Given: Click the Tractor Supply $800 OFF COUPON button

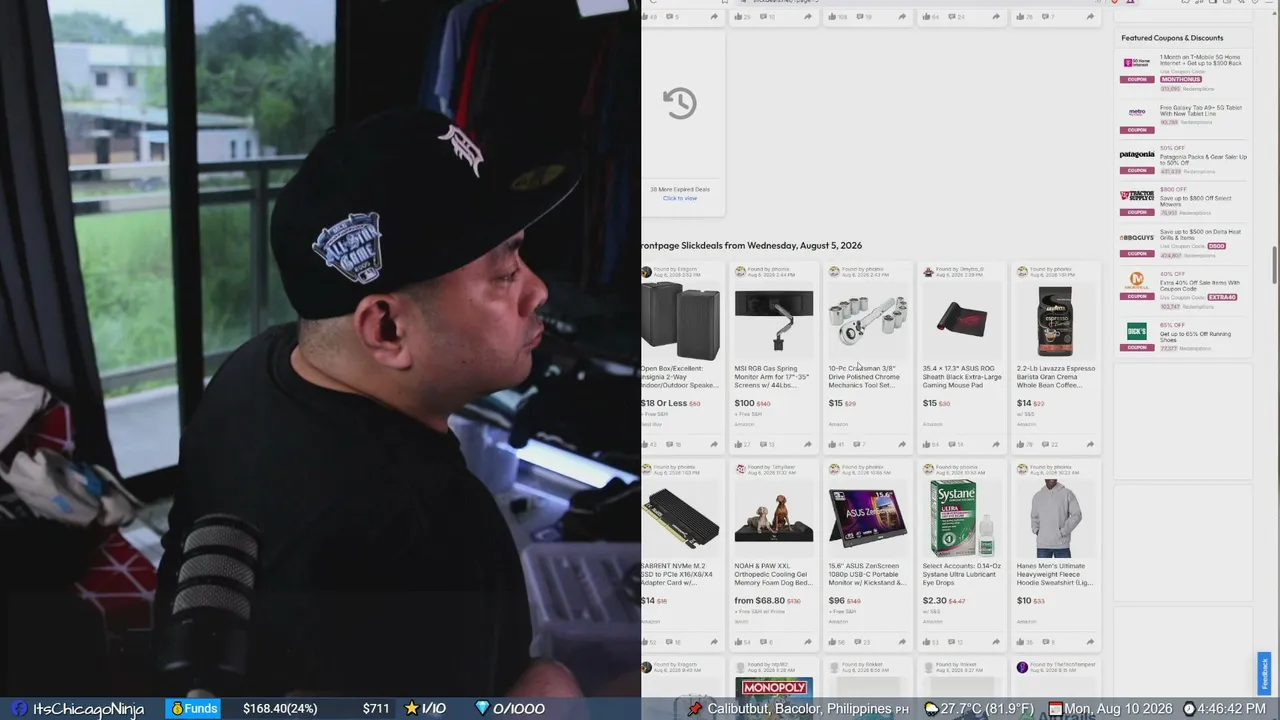Looking at the screenshot, I should tap(1137, 212).
